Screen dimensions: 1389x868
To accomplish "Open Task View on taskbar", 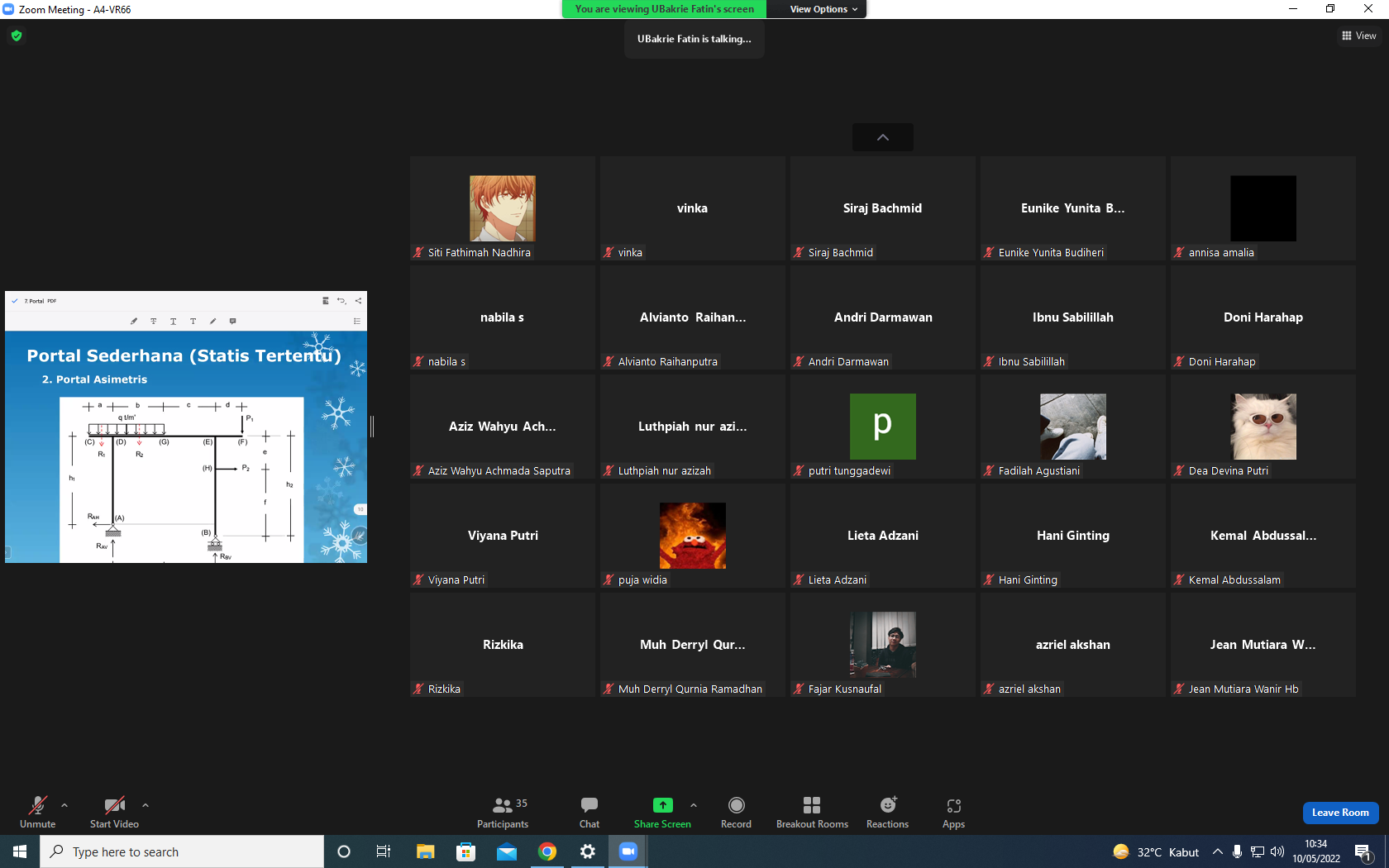I will 384,851.
